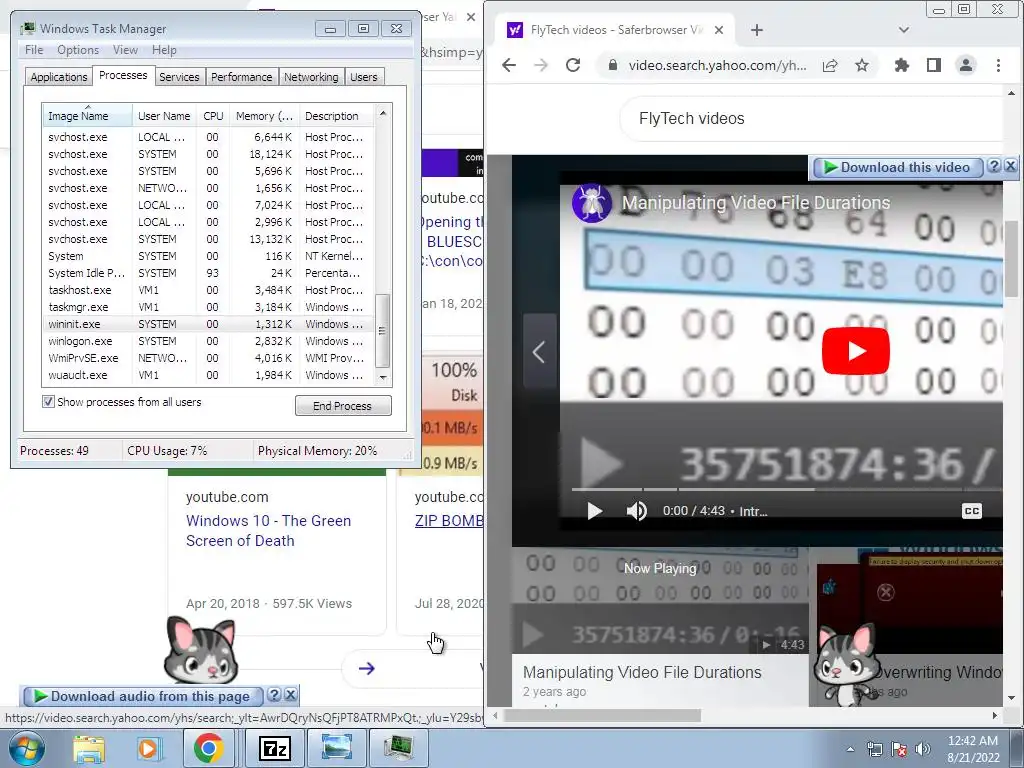Select the System Idle Process row
This screenshot has height=768, width=1024.
coord(208,273)
